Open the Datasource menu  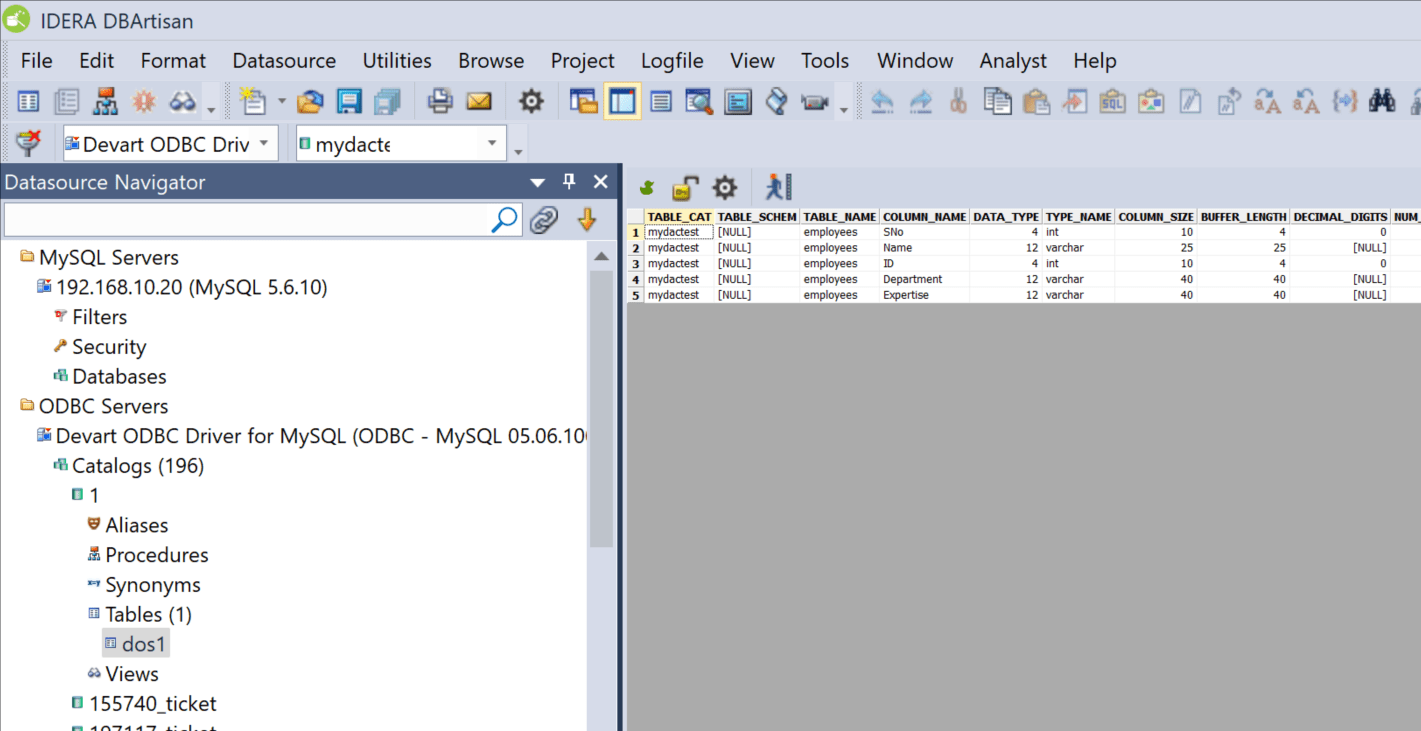284,61
